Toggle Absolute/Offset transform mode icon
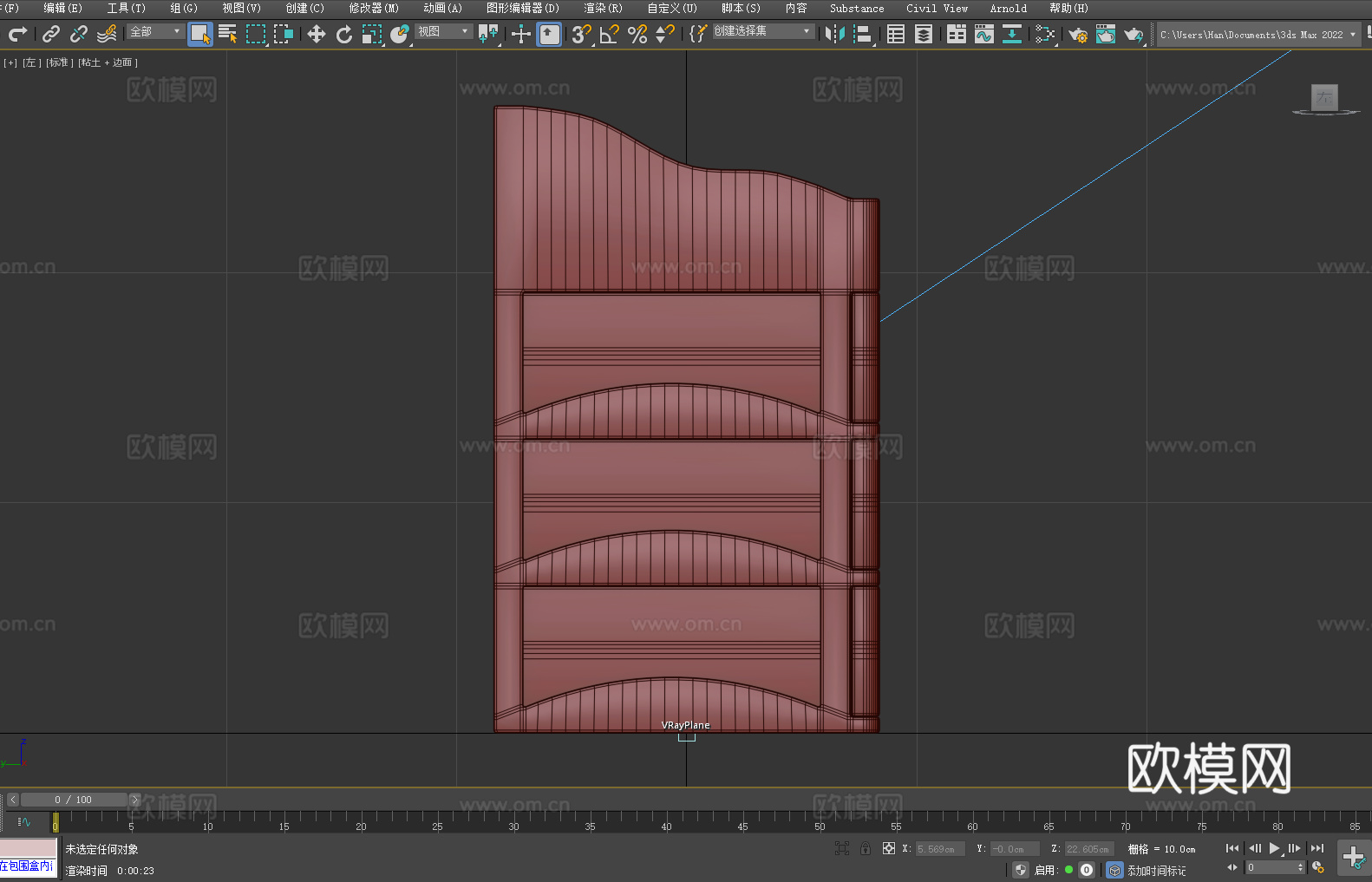 (x=889, y=848)
